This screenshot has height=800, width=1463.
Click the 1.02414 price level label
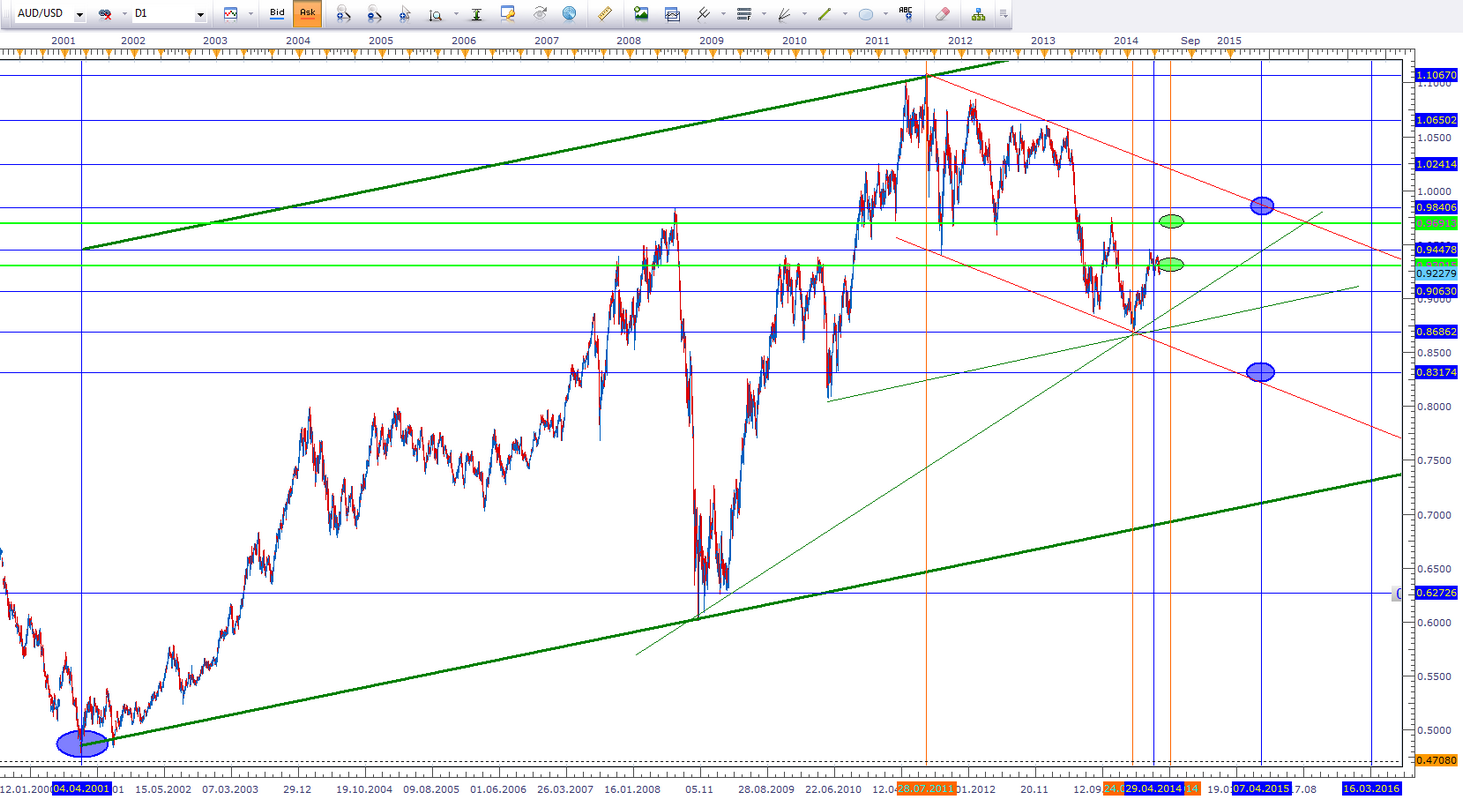1437,164
